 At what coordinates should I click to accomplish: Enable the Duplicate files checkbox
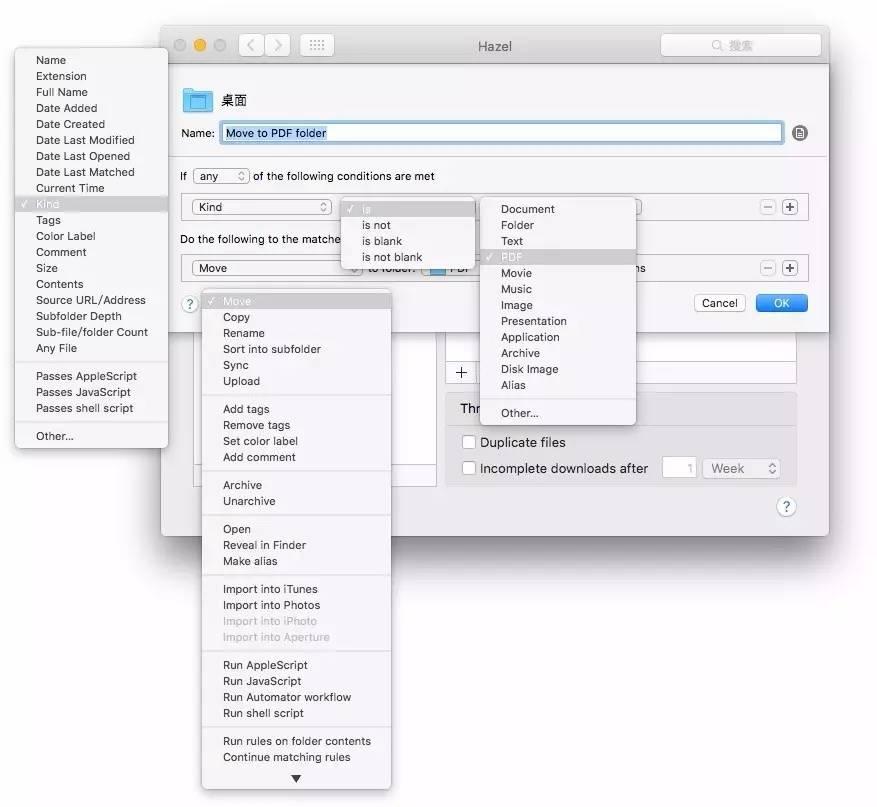(x=469, y=442)
